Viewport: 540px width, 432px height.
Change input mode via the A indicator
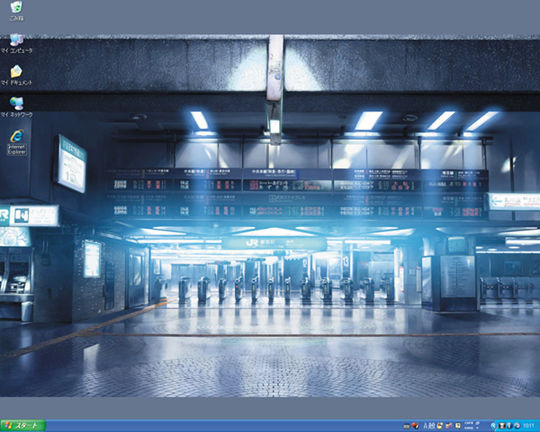point(425,425)
